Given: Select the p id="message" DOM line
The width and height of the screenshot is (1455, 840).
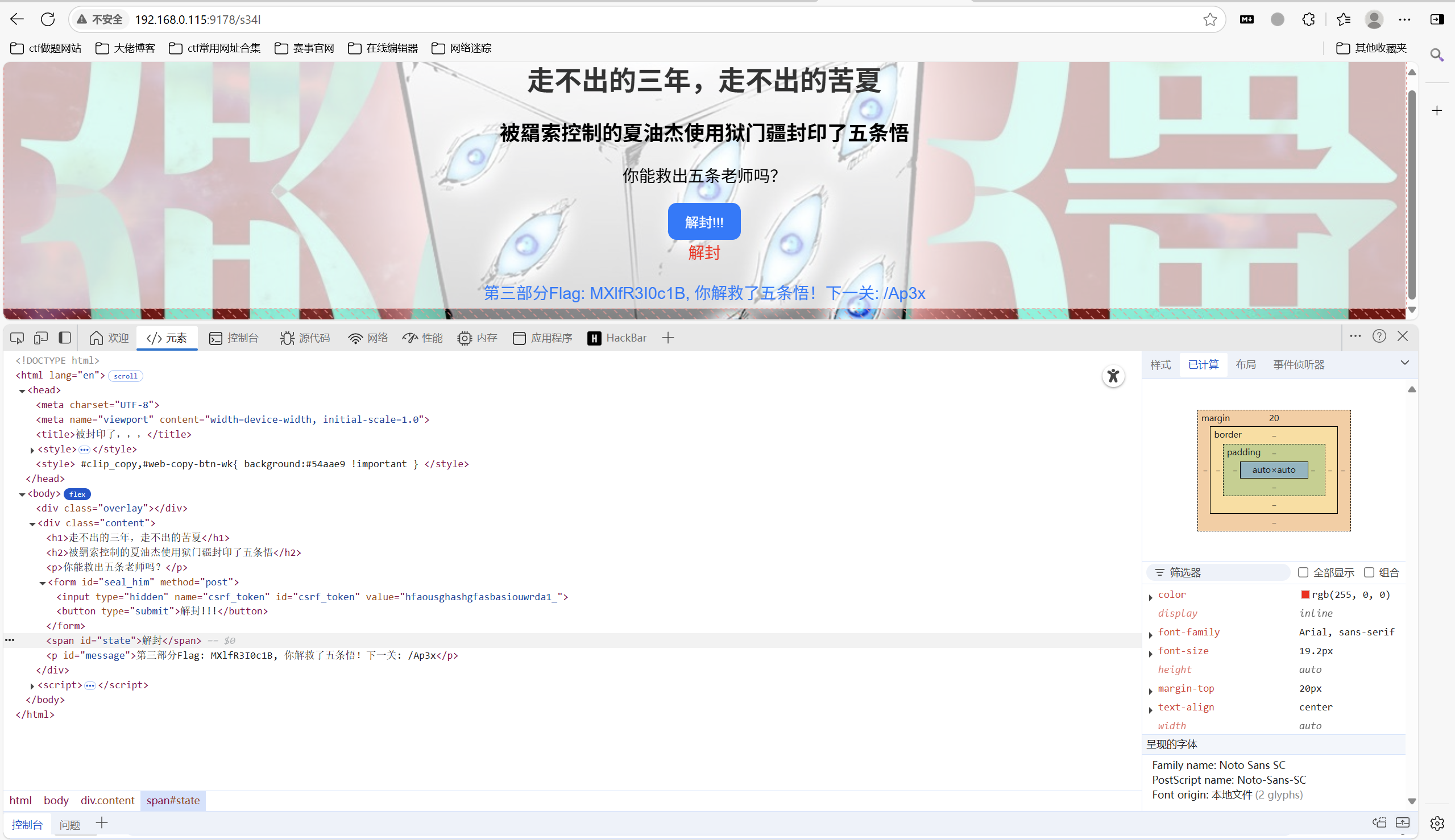Looking at the screenshot, I should click(252, 655).
